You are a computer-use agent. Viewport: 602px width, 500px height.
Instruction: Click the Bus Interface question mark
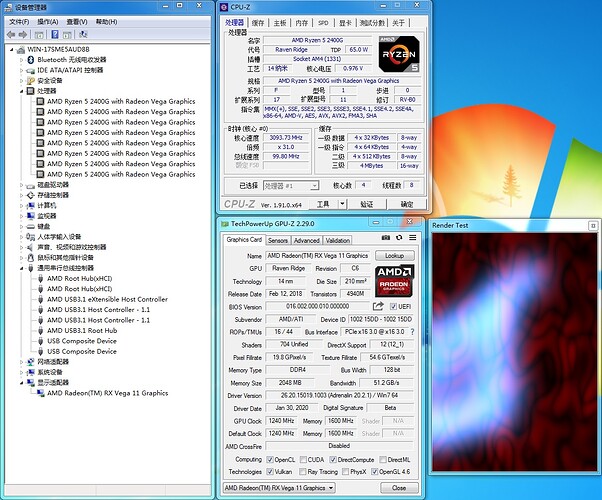pyautogui.click(x=412, y=332)
